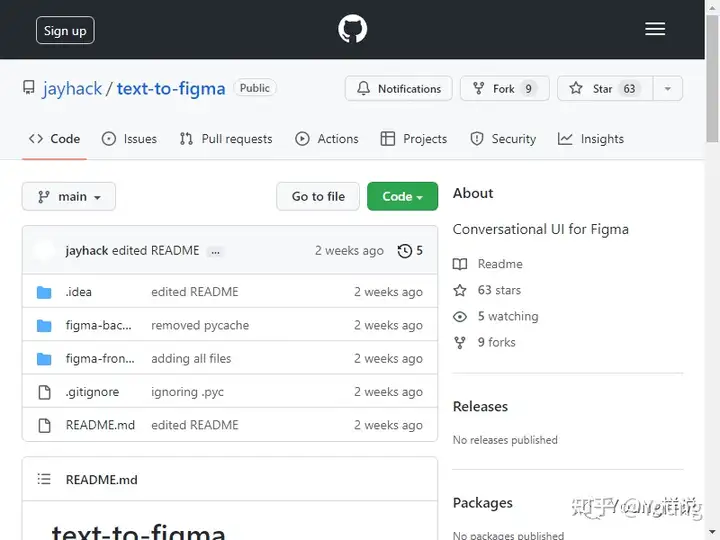Click the star icon in Star button
Image resolution: width=720 pixels, height=540 pixels.
coord(576,88)
